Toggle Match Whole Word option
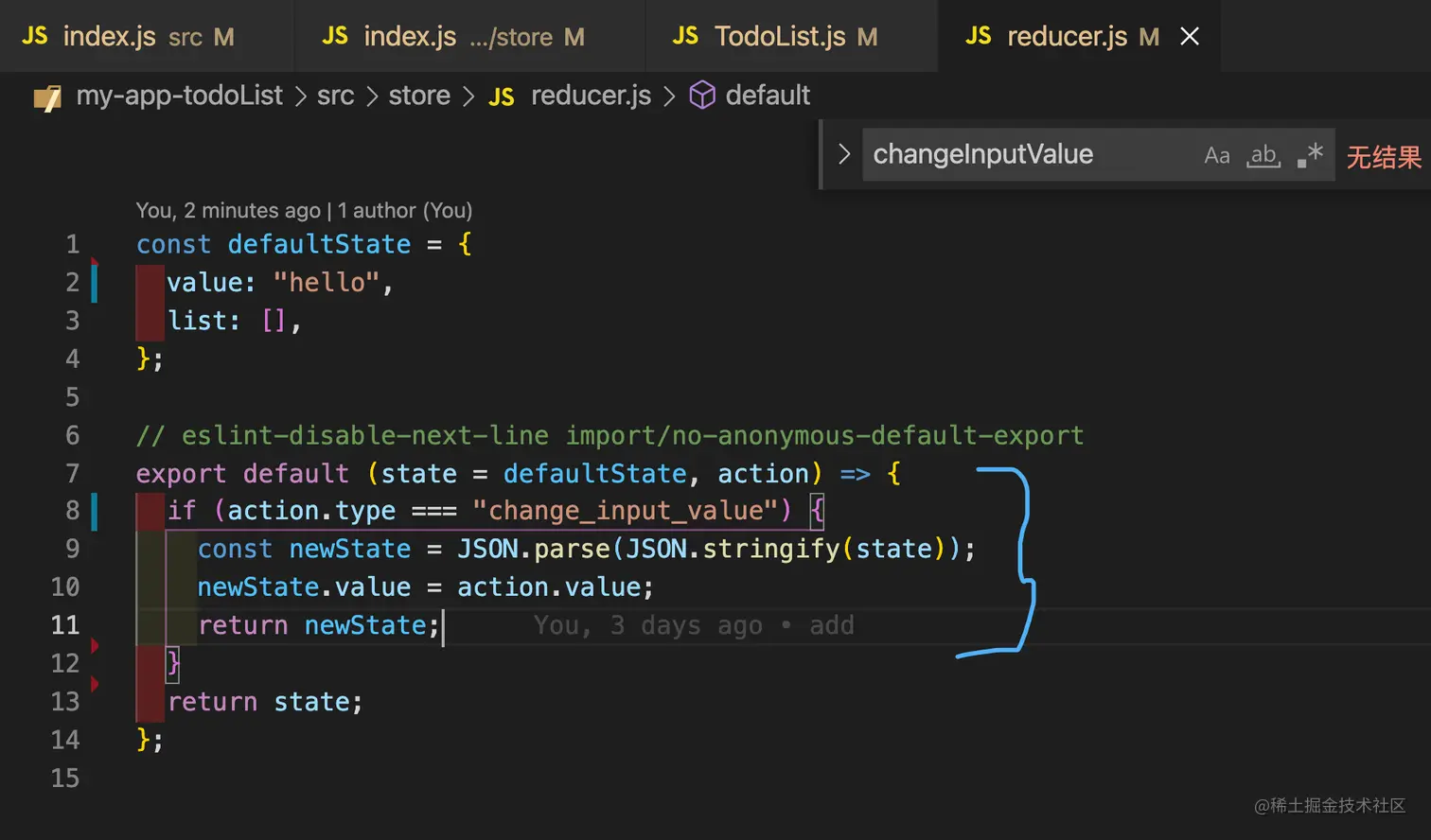 tap(1263, 155)
